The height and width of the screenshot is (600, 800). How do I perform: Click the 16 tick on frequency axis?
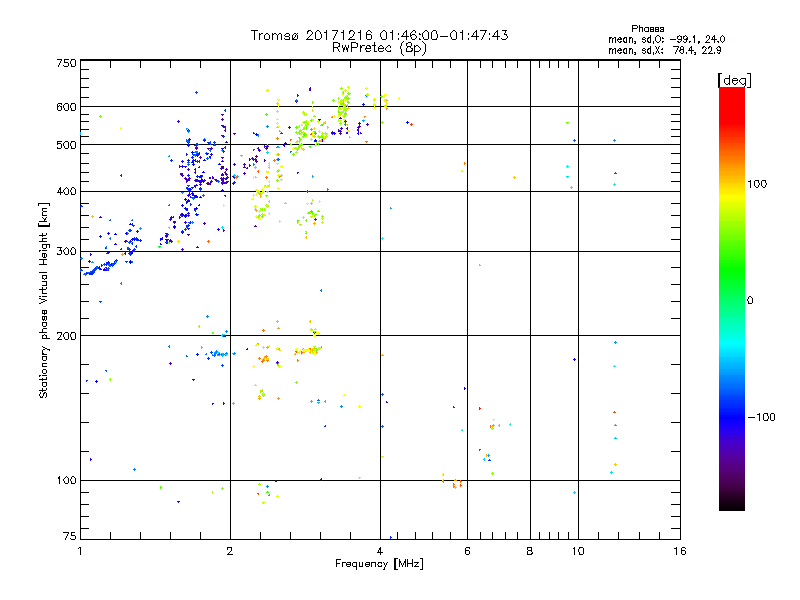tap(679, 551)
